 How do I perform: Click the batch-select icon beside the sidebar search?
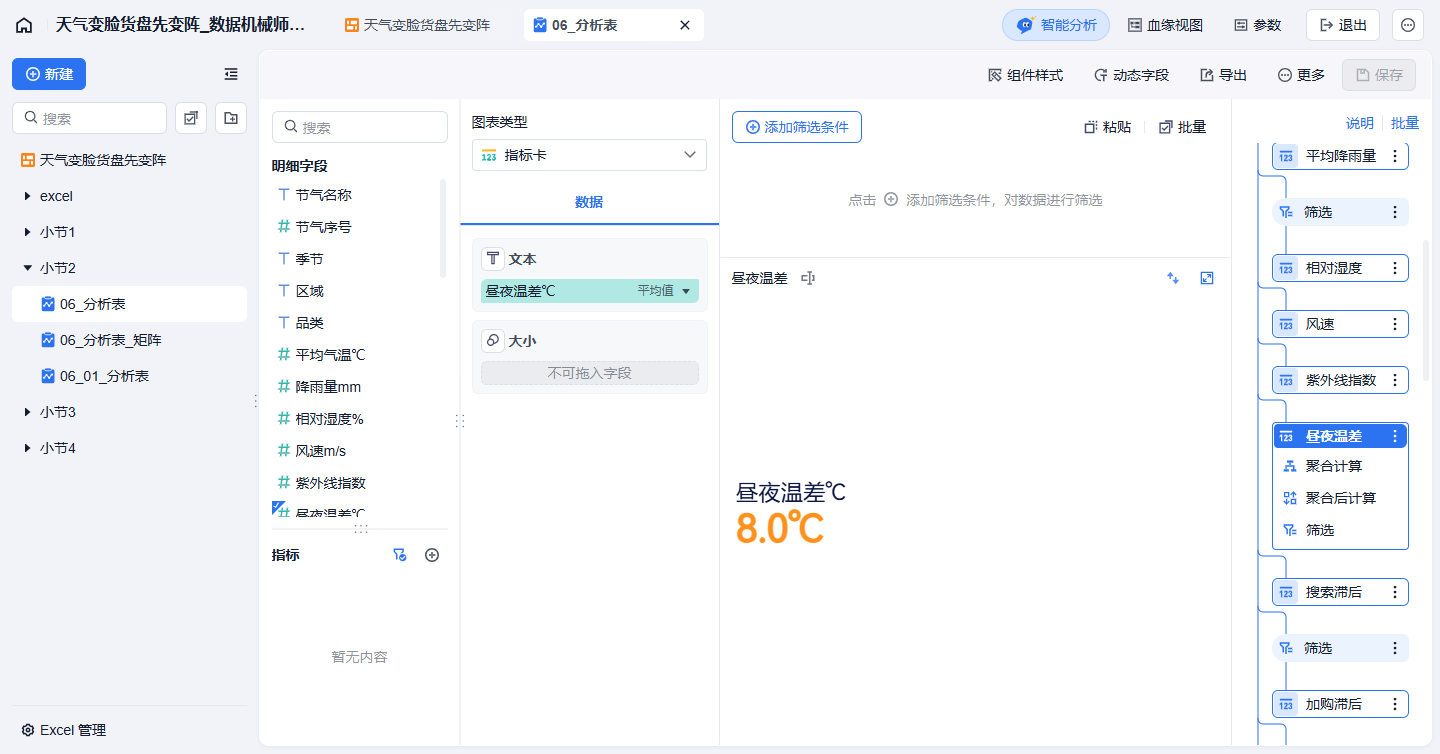[x=191, y=118]
